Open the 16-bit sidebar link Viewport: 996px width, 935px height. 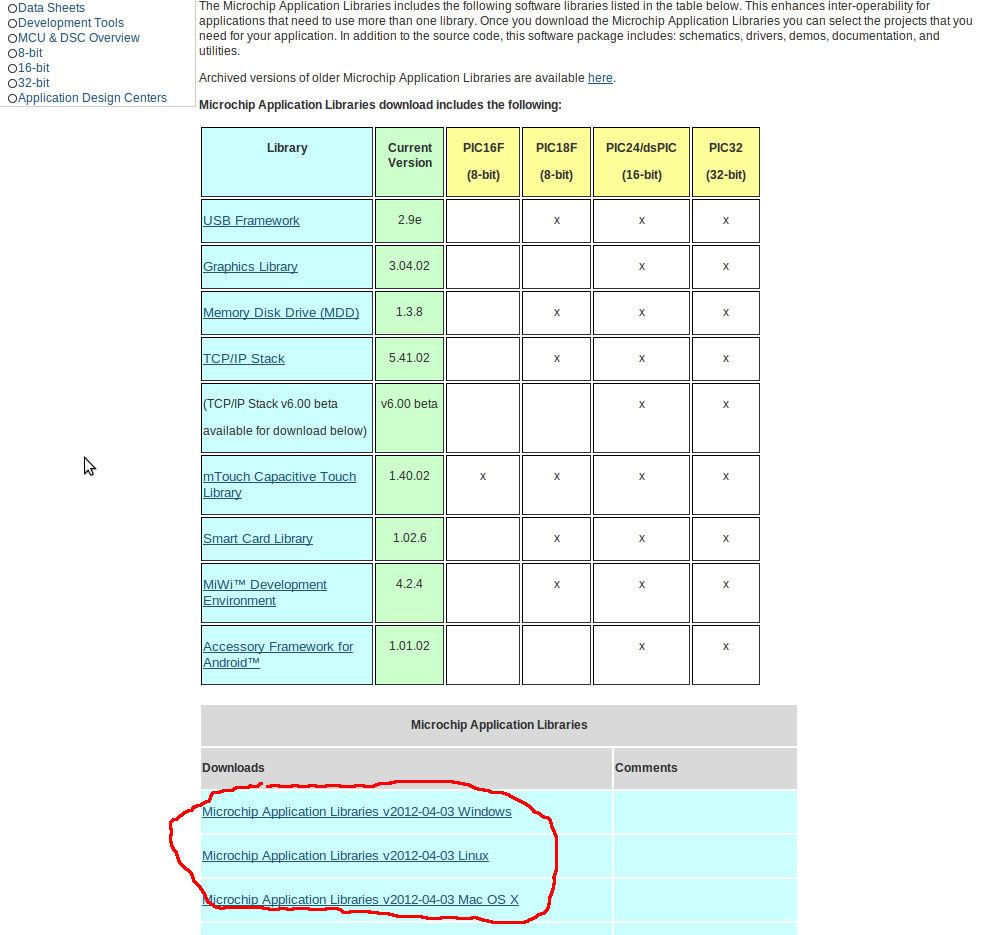point(33,68)
